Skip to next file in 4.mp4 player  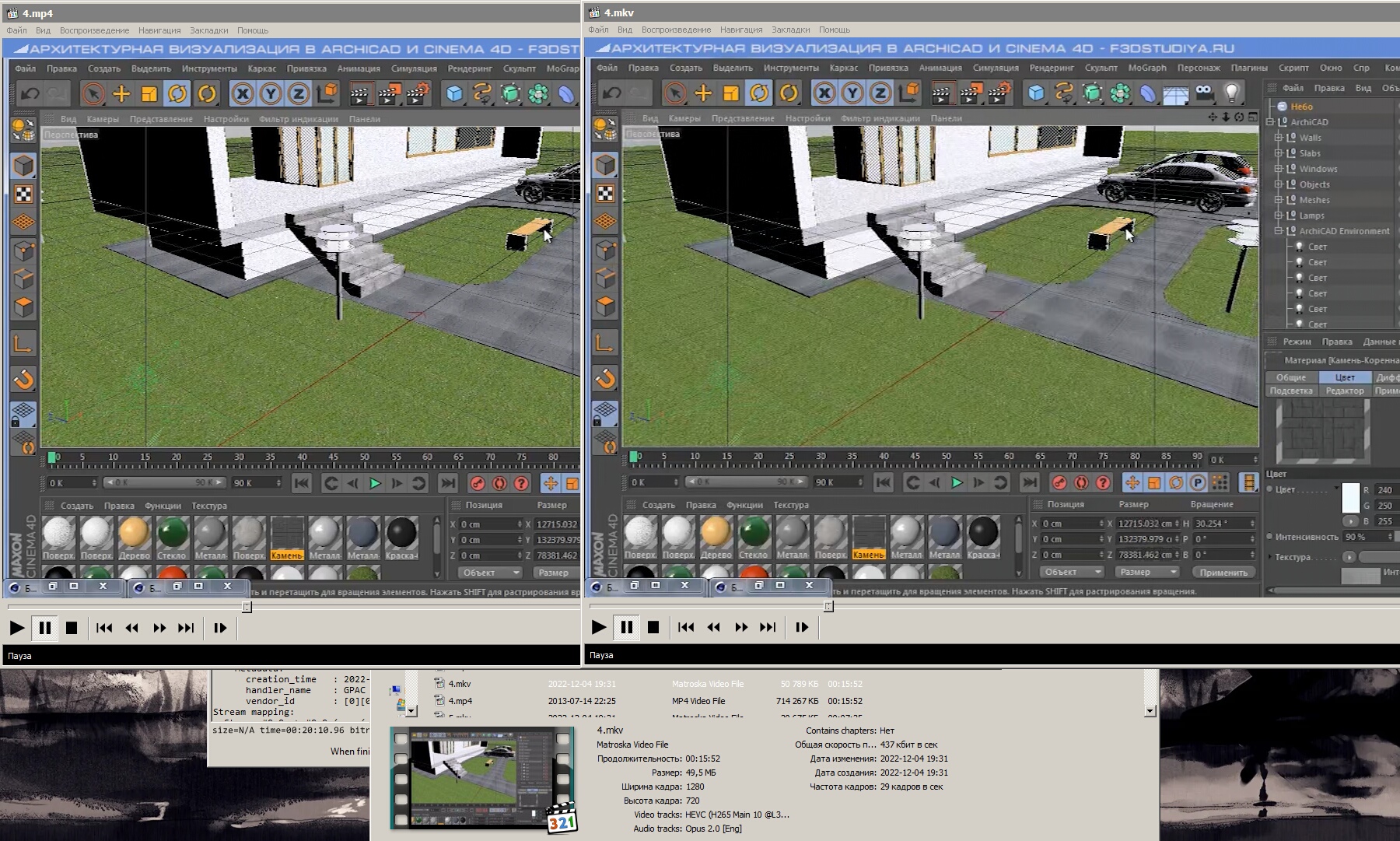tap(186, 628)
